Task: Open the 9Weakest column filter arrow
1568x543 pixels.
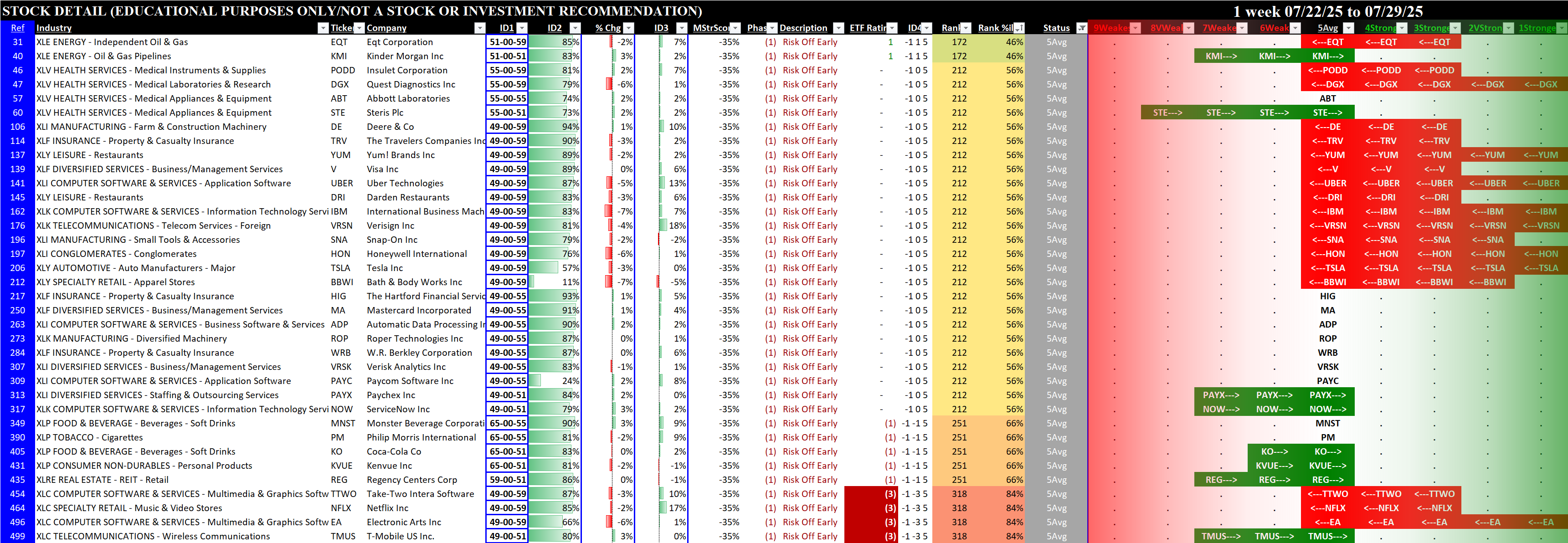Action: (x=1135, y=28)
